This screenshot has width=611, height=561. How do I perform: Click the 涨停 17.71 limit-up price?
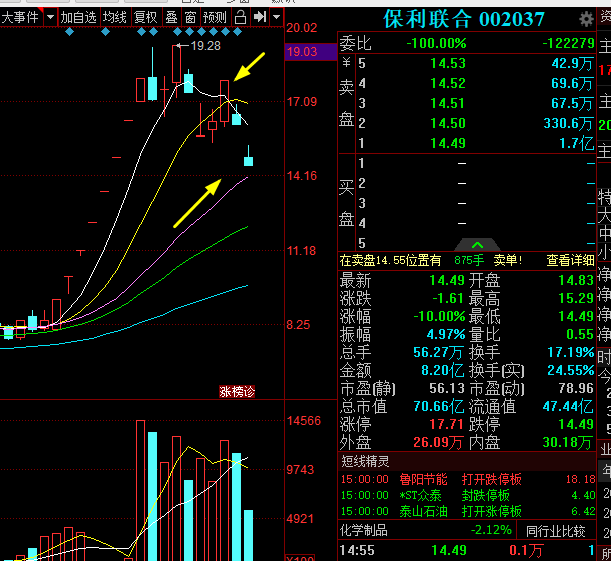pos(446,424)
